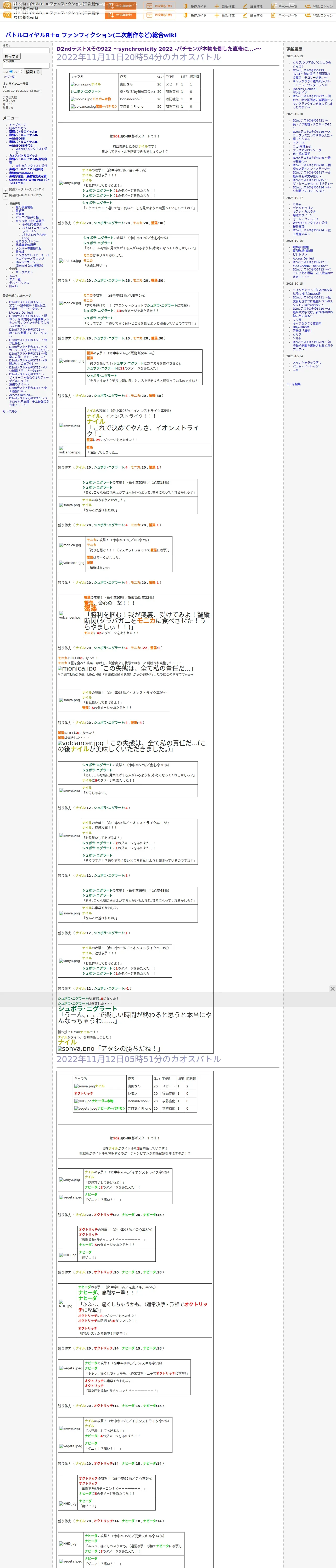Open the 超てんちゃん history link
The image size is (336, 1568).
pyautogui.click(x=301, y=139)
